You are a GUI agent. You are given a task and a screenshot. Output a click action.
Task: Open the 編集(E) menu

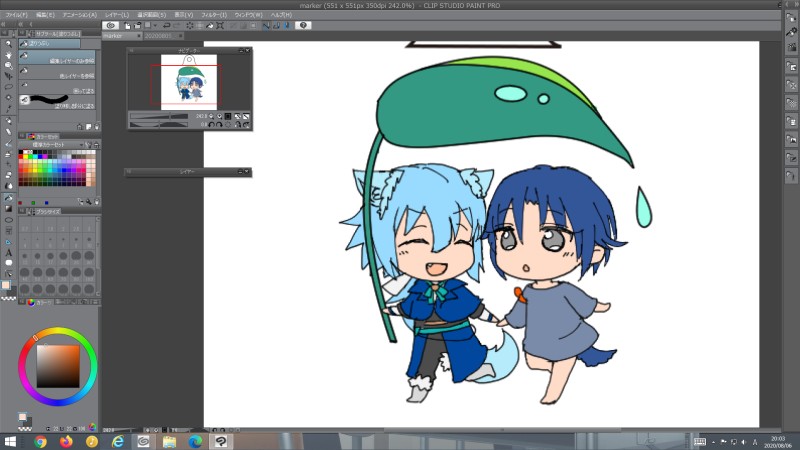45,15
